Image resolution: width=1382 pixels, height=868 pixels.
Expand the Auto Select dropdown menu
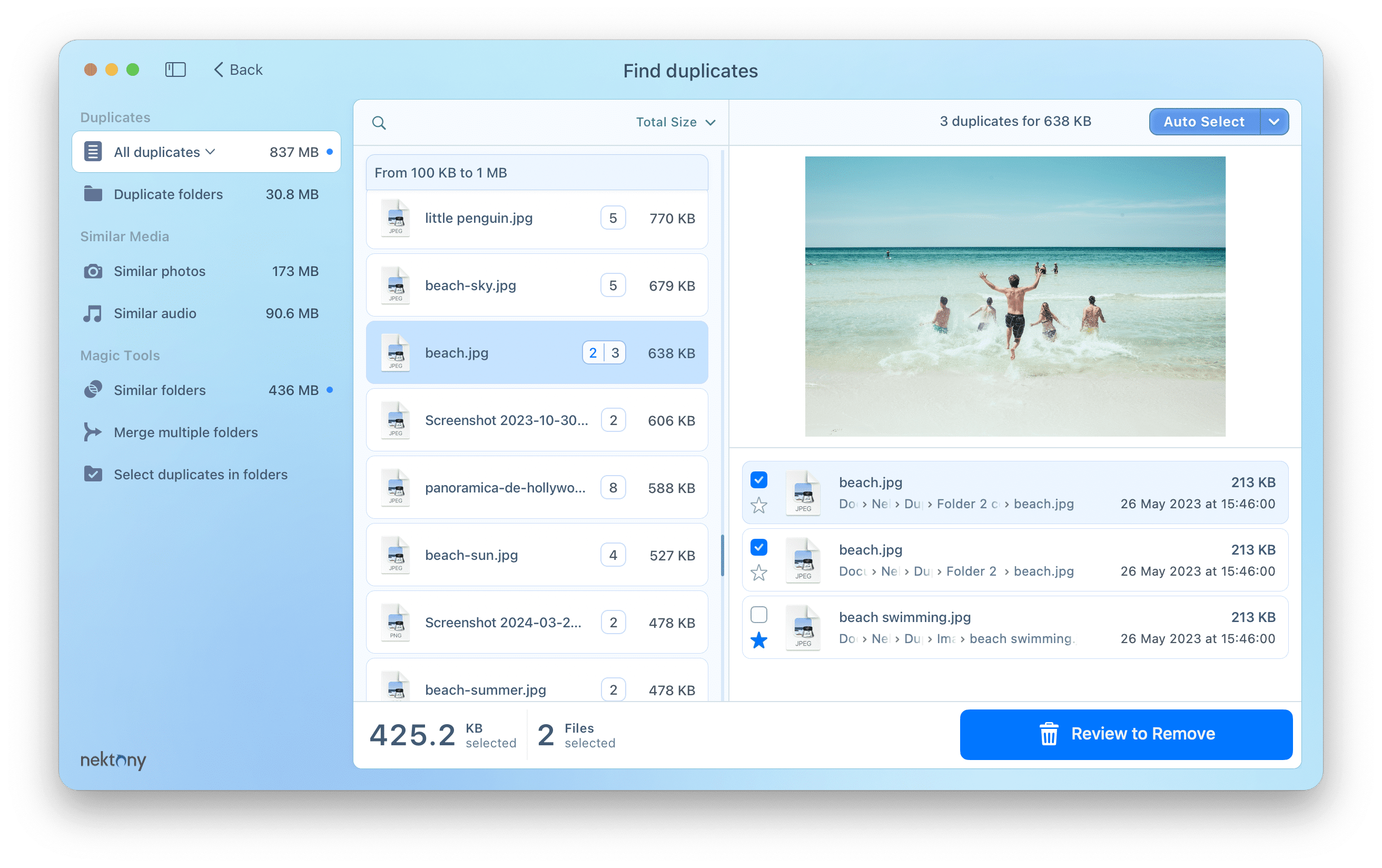[x=1275, y=122]
